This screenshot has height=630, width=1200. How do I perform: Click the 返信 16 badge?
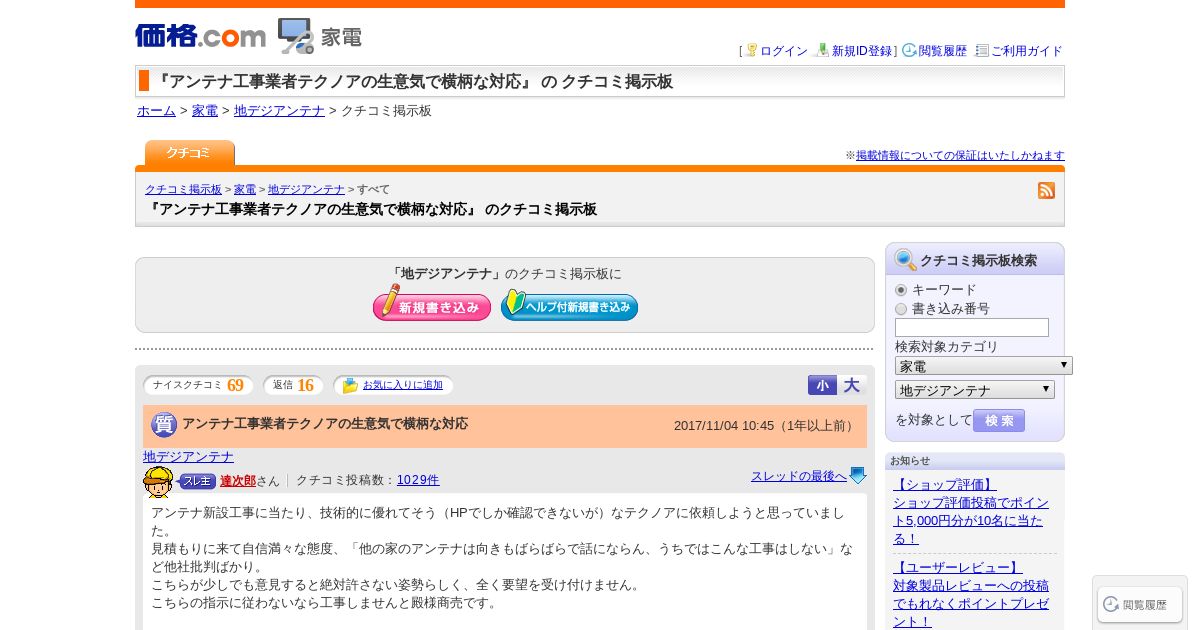[x=293, y=385]
